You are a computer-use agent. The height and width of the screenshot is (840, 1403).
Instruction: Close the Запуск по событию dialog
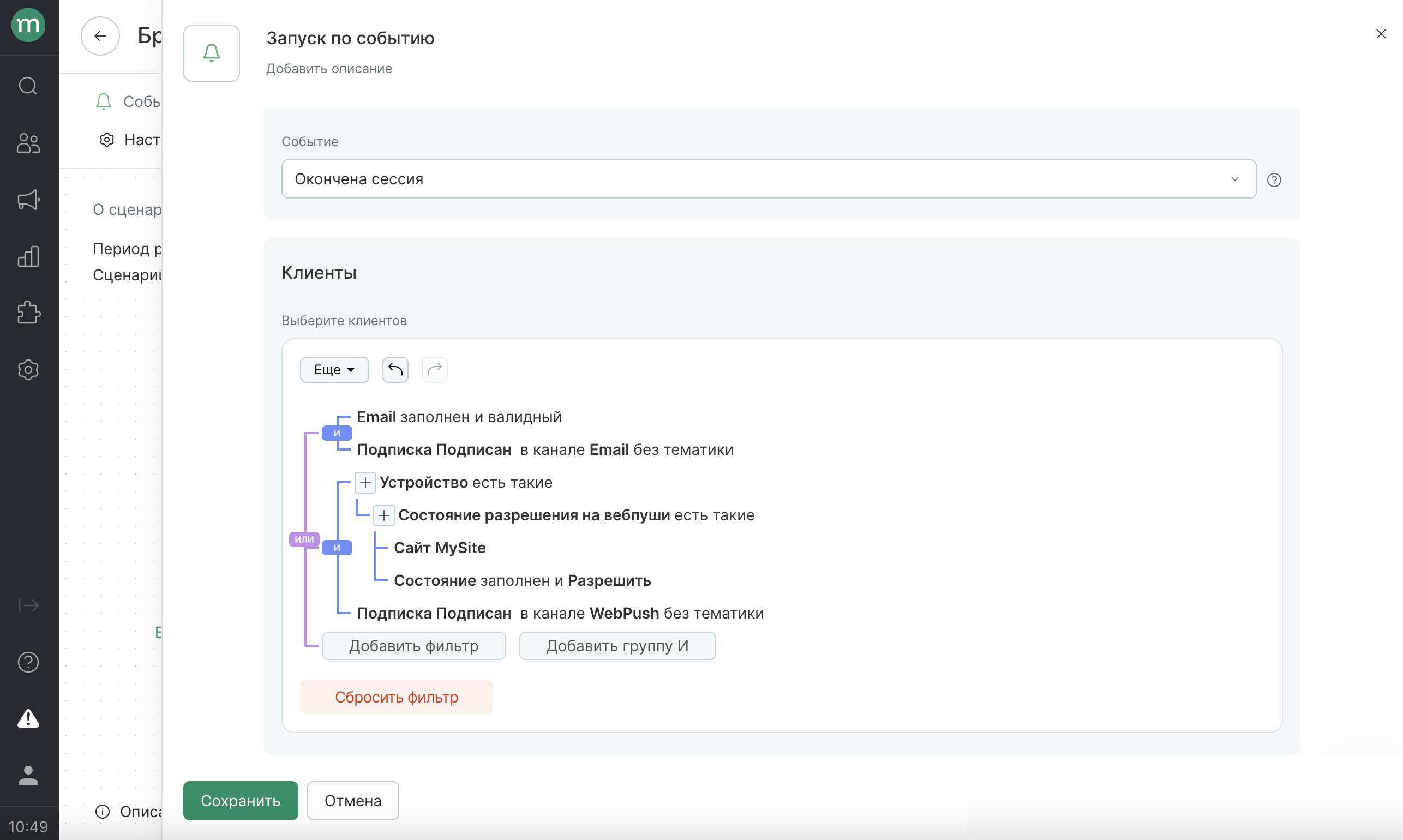[1381, 34]
